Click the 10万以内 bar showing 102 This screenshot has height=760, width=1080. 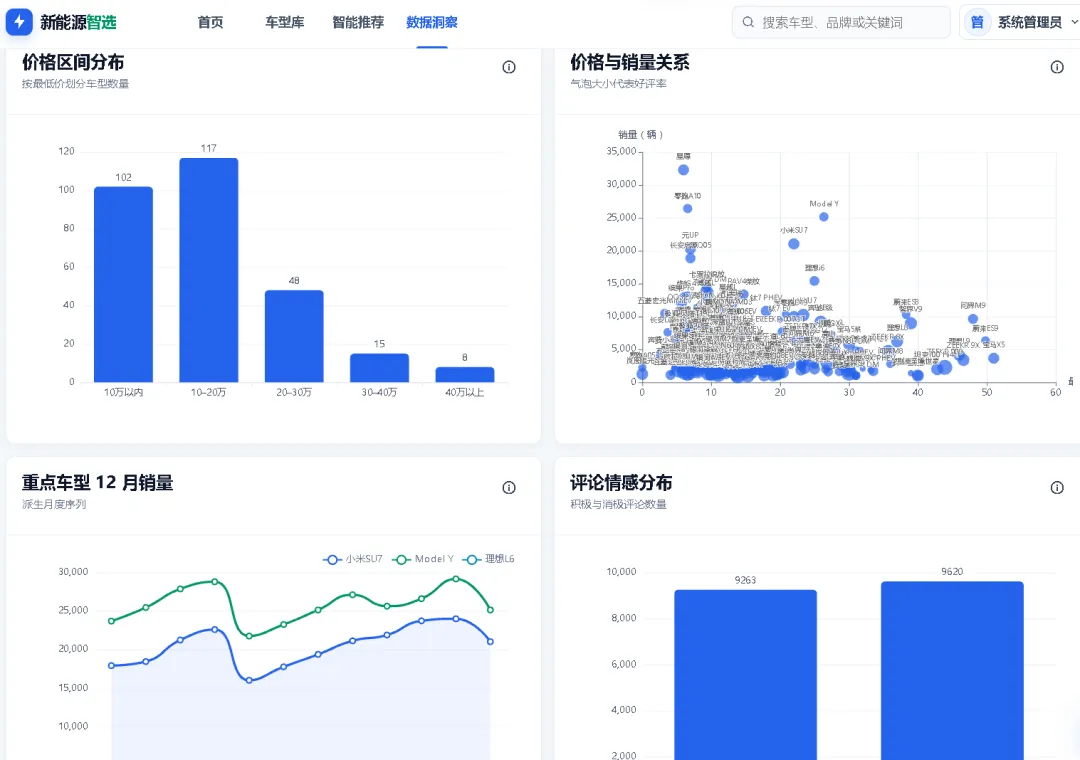click(x=123, y=285)
